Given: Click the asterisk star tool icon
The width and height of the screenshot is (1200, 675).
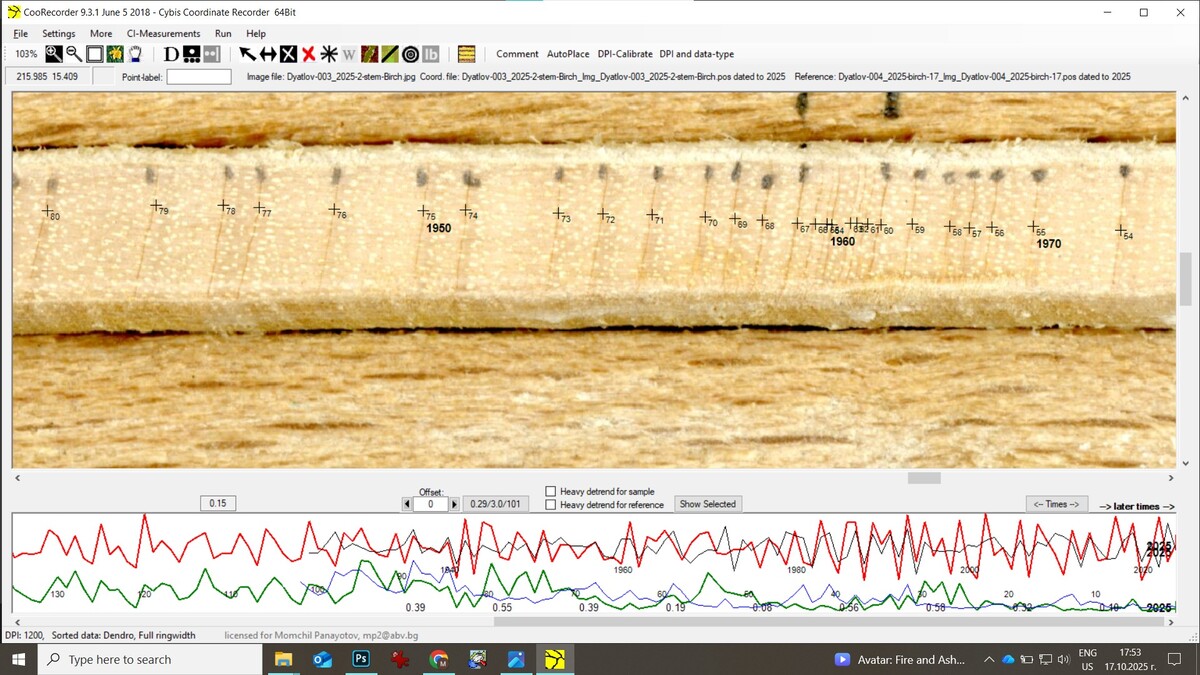Looking at the screenshot, I should [328, 54].
